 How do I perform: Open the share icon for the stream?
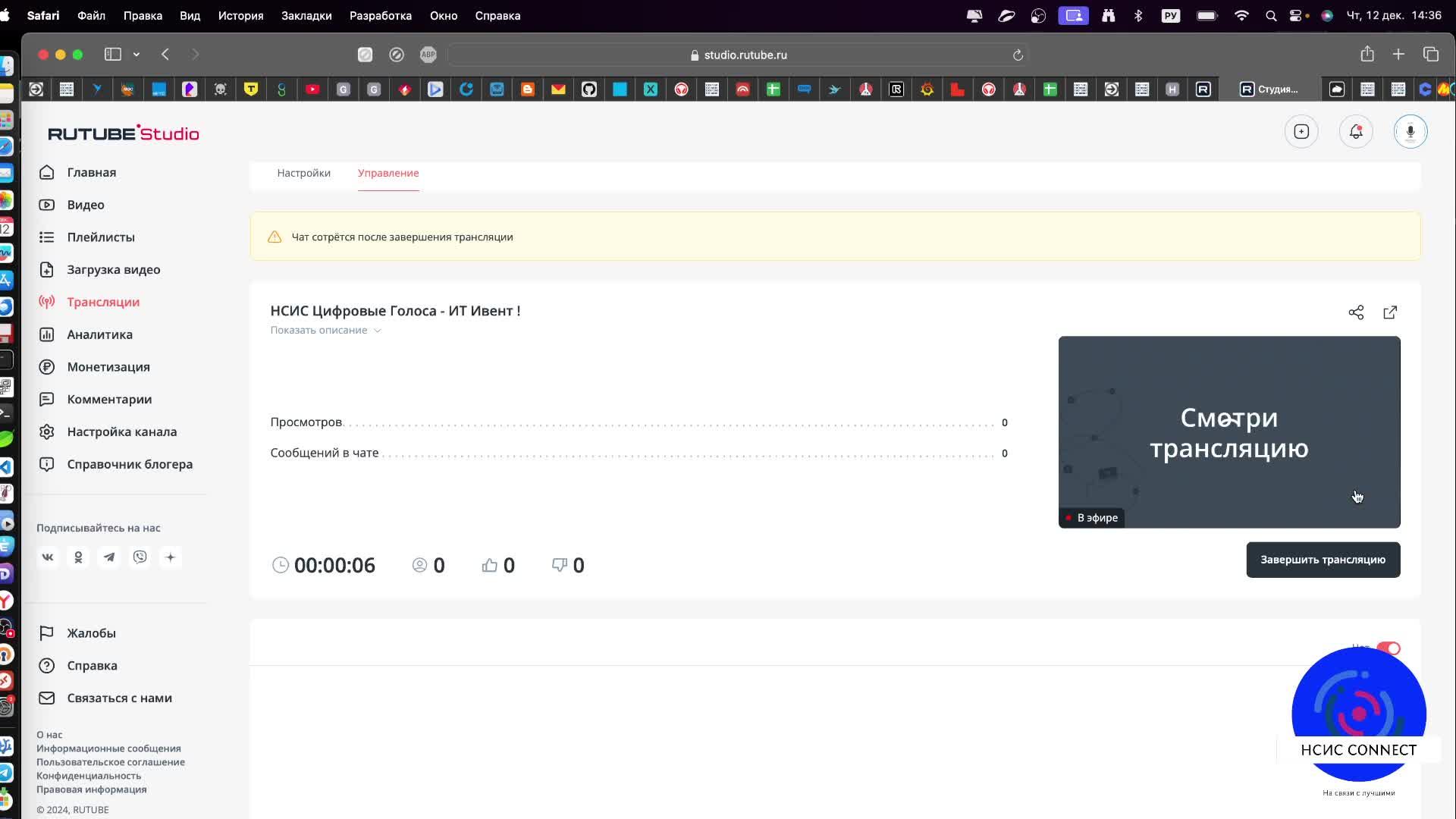coord(1356,312)
